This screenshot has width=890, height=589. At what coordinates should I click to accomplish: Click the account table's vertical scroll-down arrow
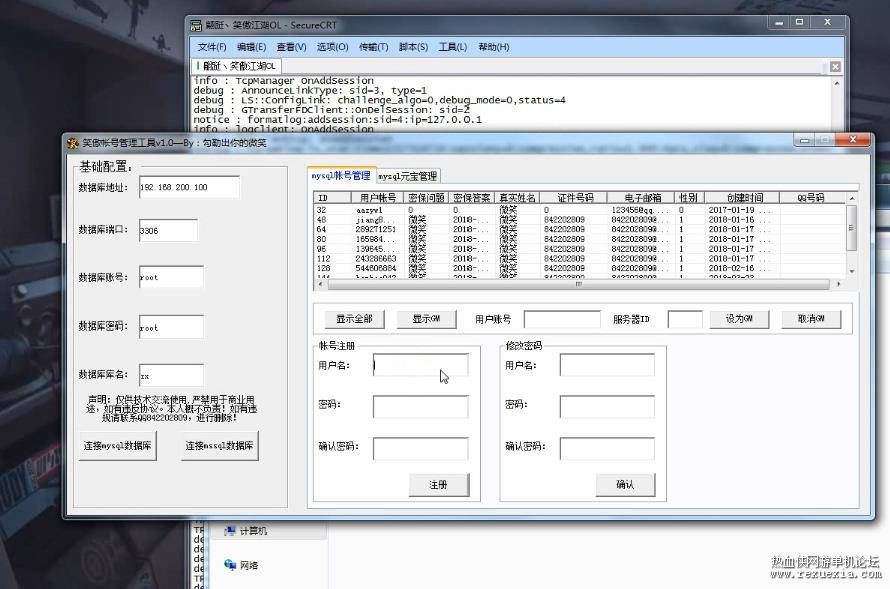pyautogui.click(x=851, y=271)
